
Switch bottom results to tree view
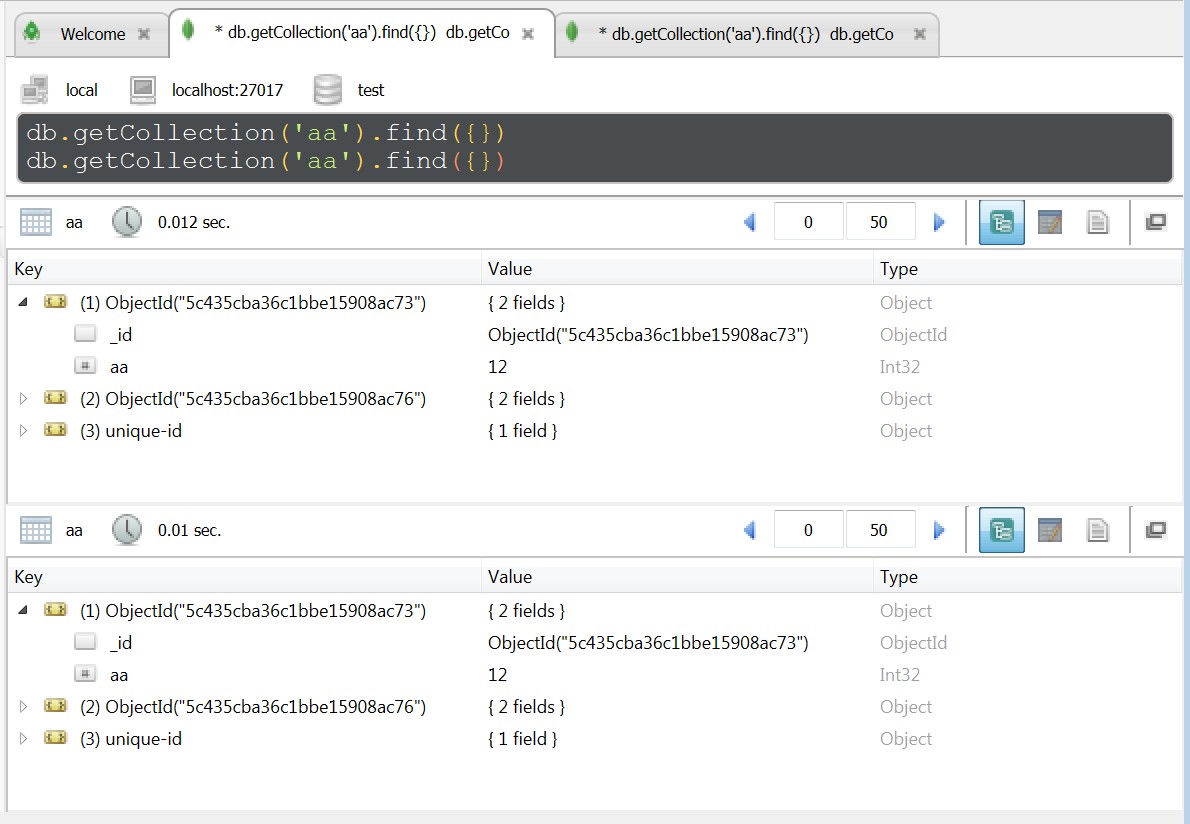(x=1002, y=530)
